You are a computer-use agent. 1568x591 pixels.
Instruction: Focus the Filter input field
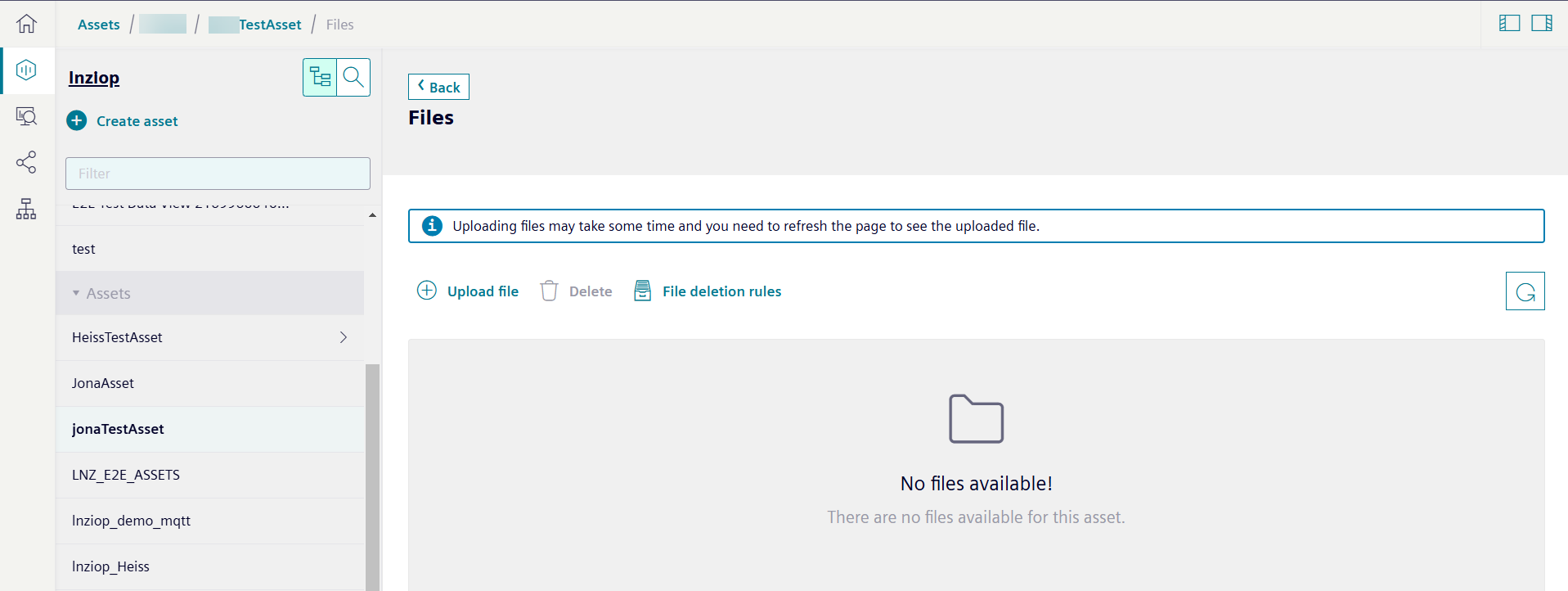click(218, 174)
